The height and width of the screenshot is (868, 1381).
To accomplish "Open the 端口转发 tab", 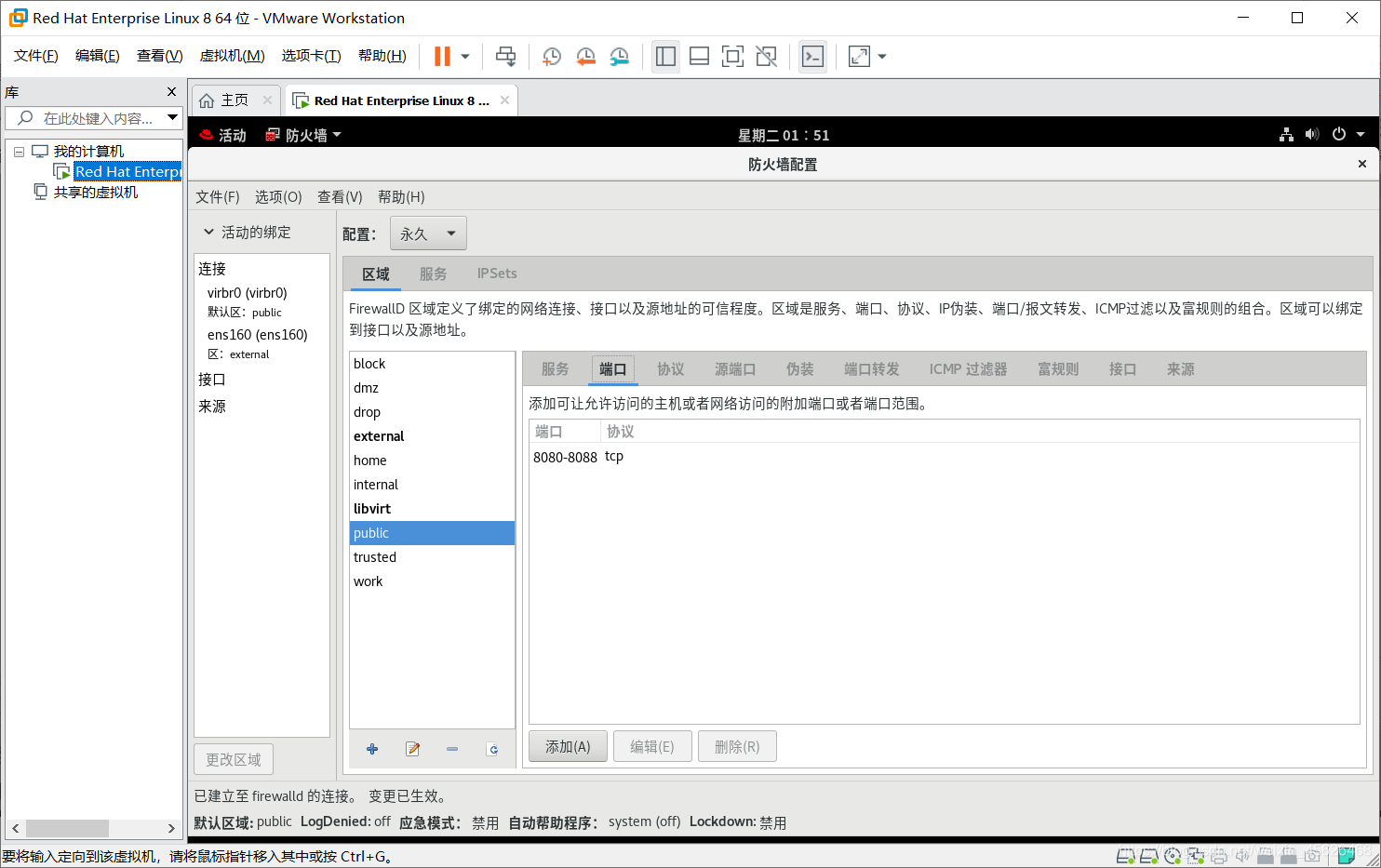I will click(872, 369).
